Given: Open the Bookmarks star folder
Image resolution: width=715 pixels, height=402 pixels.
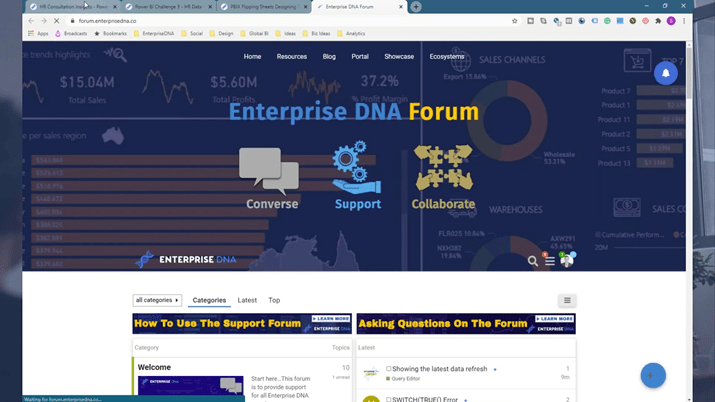Looking at the screenshot, I should pos(110,34).
